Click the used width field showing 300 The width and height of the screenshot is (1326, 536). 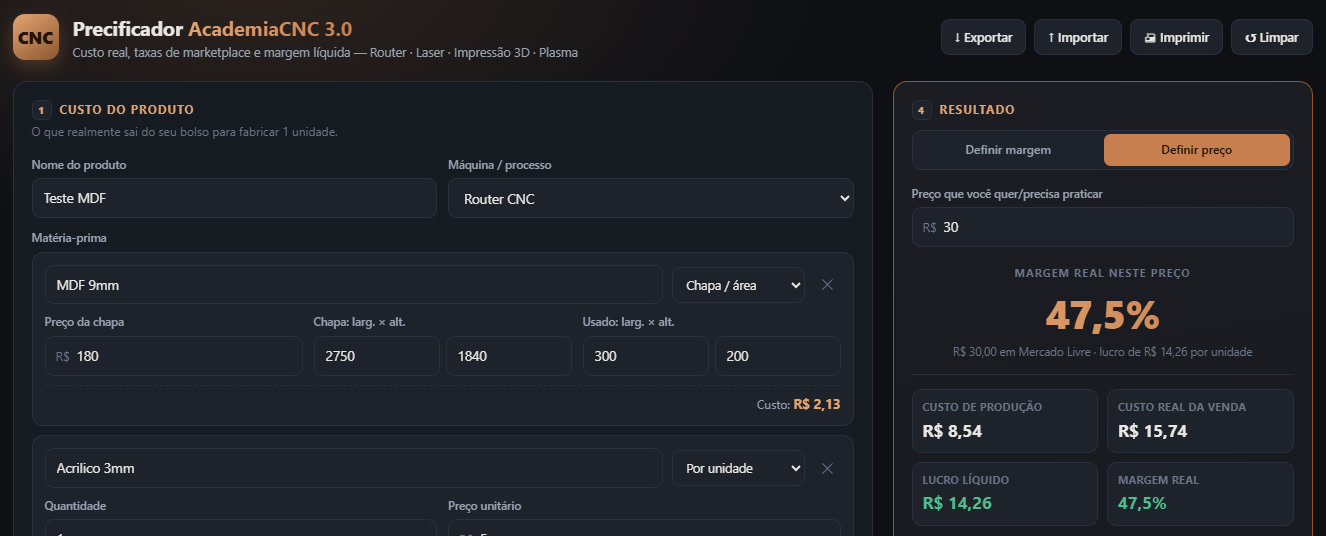coord(646,356)
